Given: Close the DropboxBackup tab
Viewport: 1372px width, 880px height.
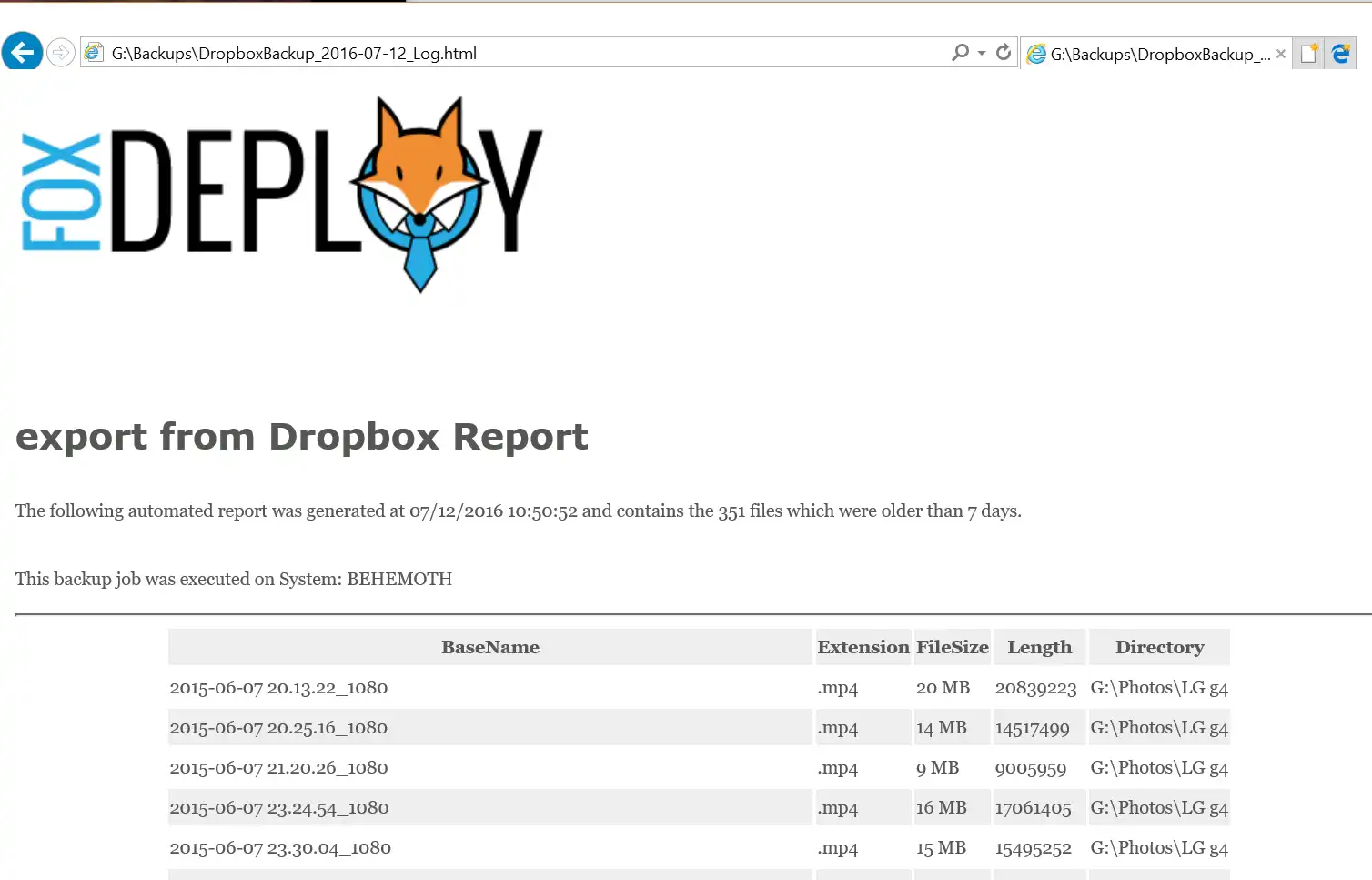Looking at the screenshot, I should (1281, 54).
